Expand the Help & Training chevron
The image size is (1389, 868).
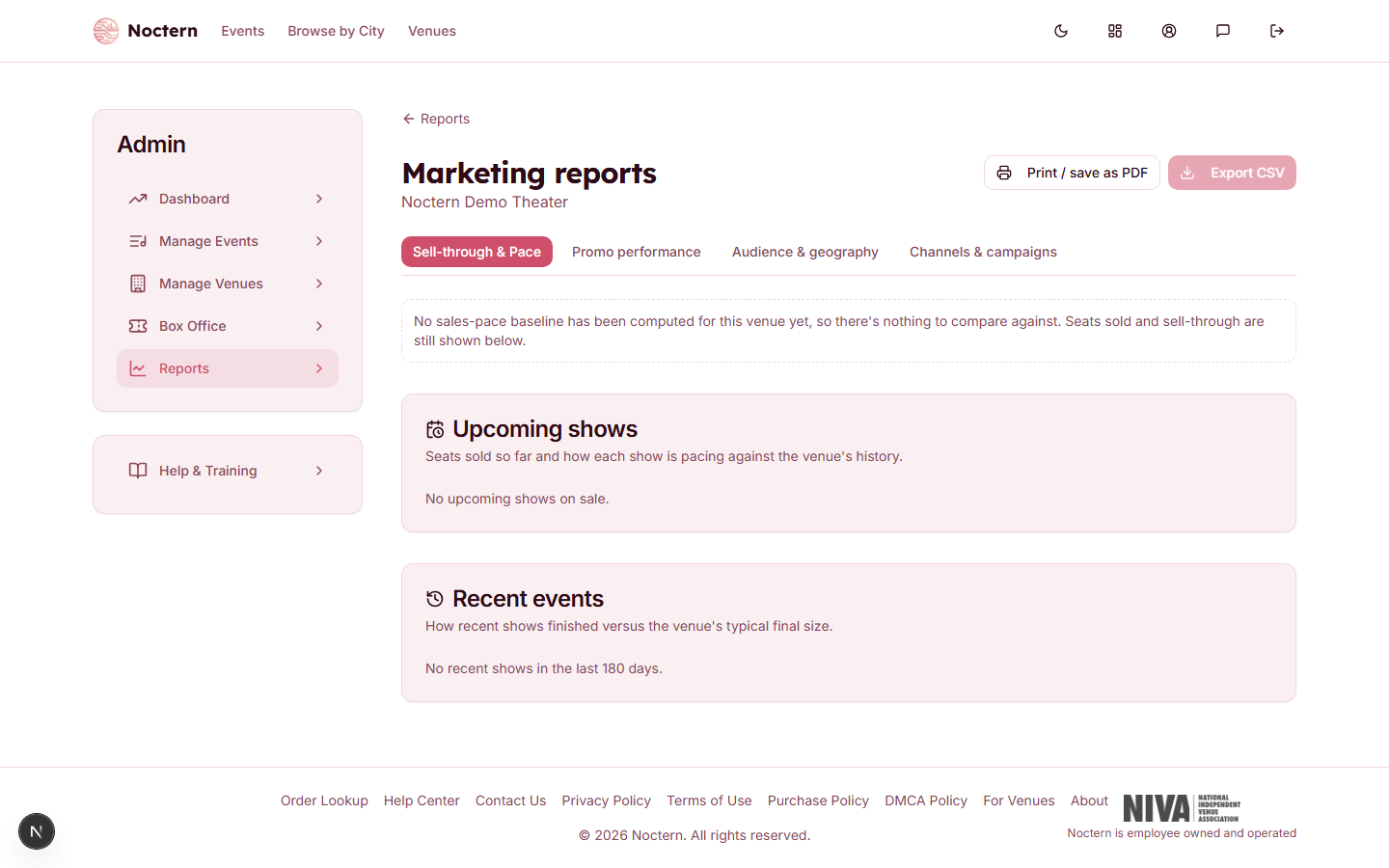tap(319, 471)
